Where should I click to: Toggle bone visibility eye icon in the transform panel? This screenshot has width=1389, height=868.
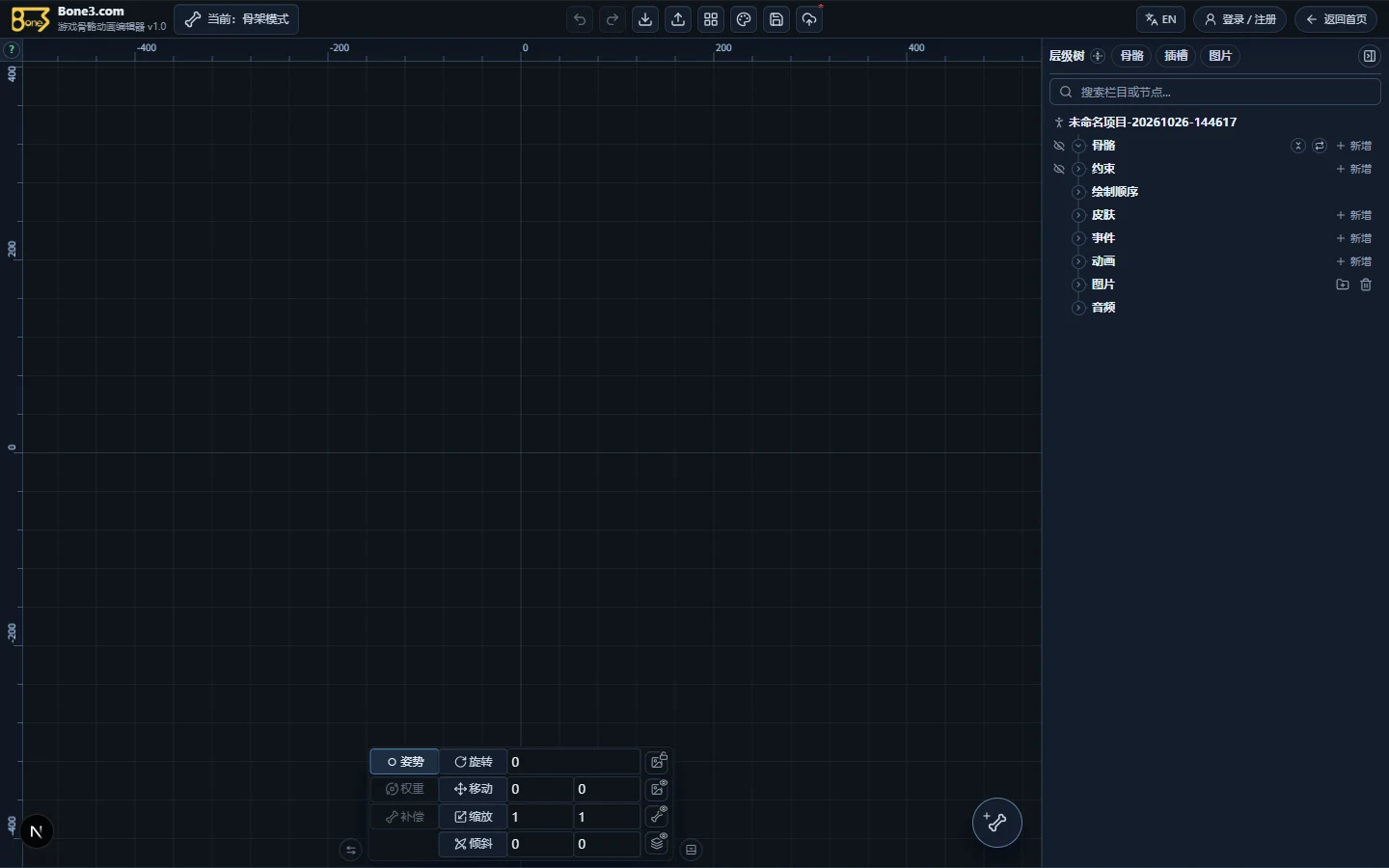click(x=658, y=816)
